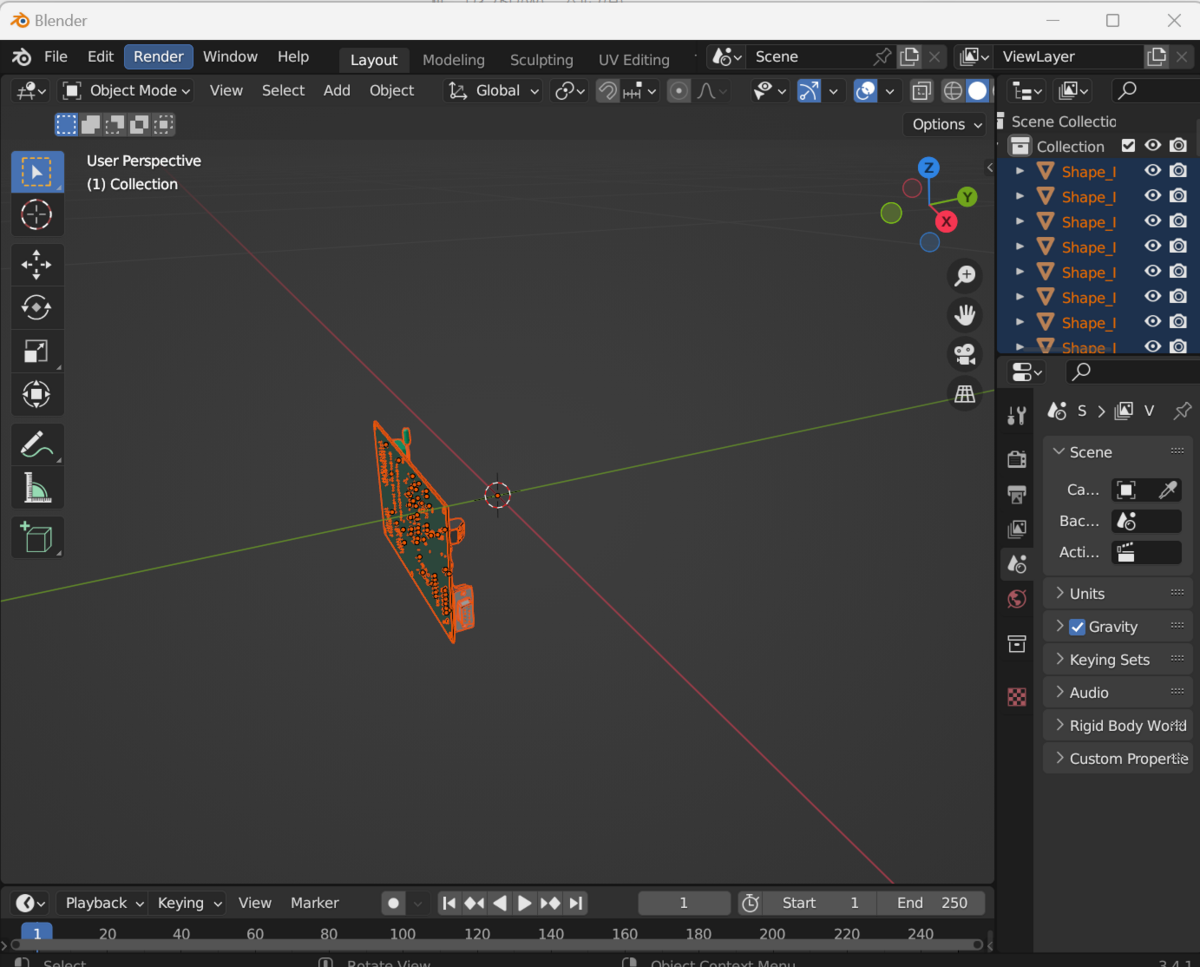
Task: Click the current frame field showing 1
Action: click(684, 903)
